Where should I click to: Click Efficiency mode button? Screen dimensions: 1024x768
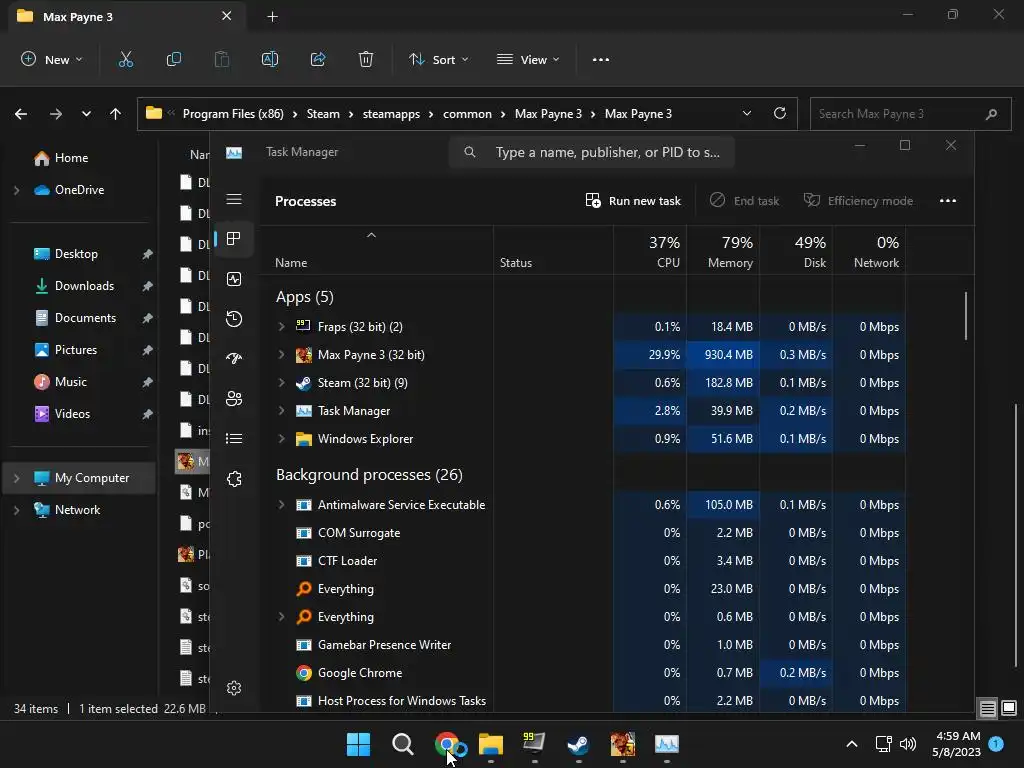coord(858,200)
